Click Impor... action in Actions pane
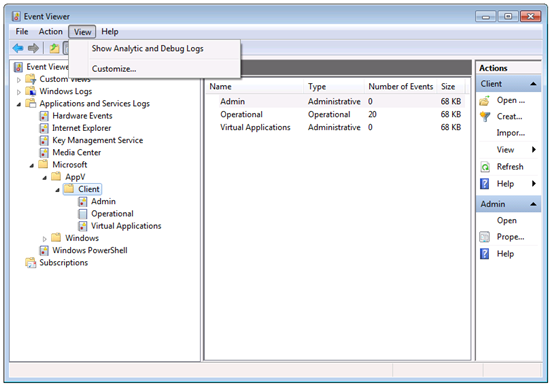This screenshot has height=390, width=560. [510, 133]
